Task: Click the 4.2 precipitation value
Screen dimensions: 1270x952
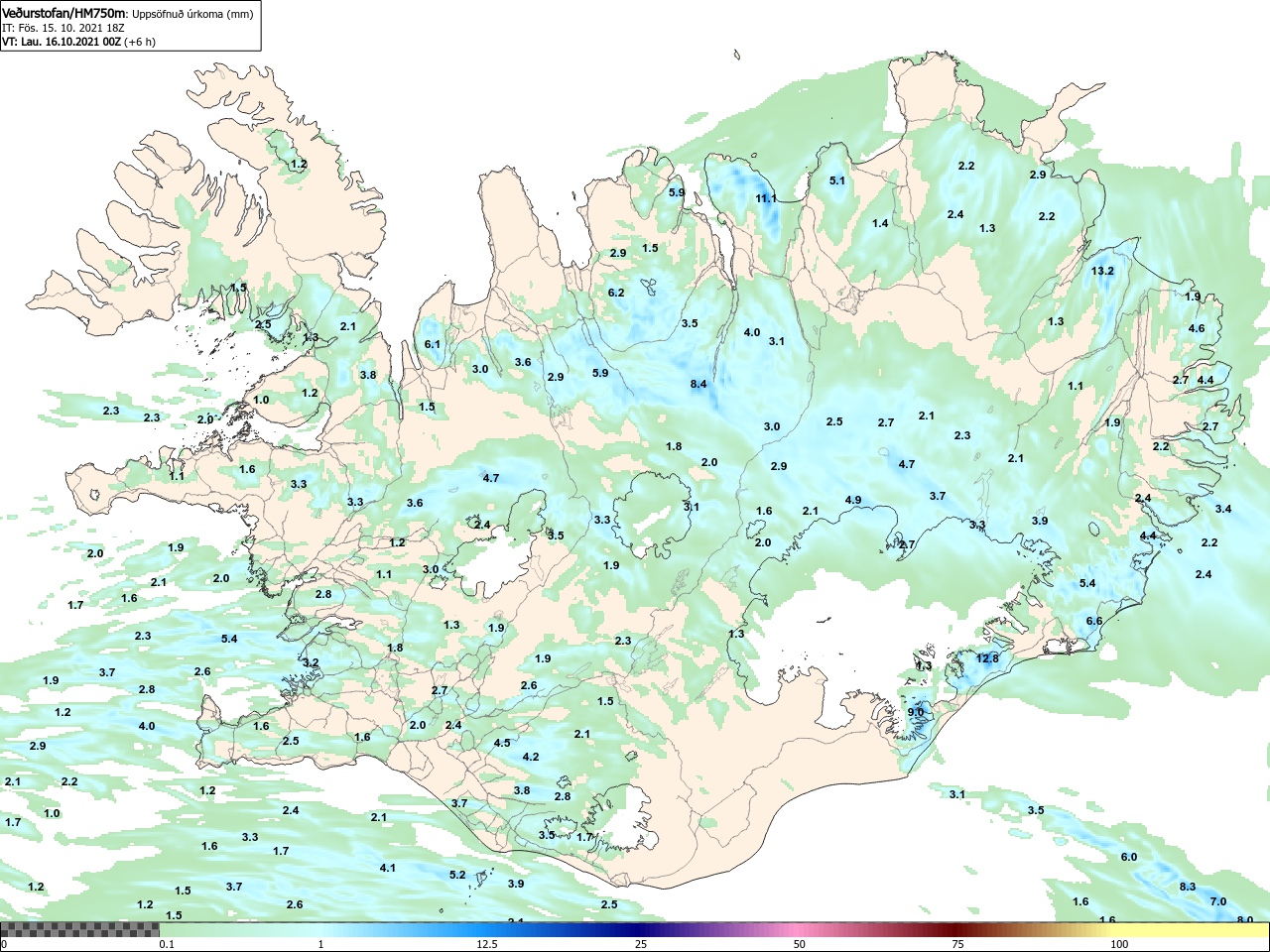Action: (531, 757)
